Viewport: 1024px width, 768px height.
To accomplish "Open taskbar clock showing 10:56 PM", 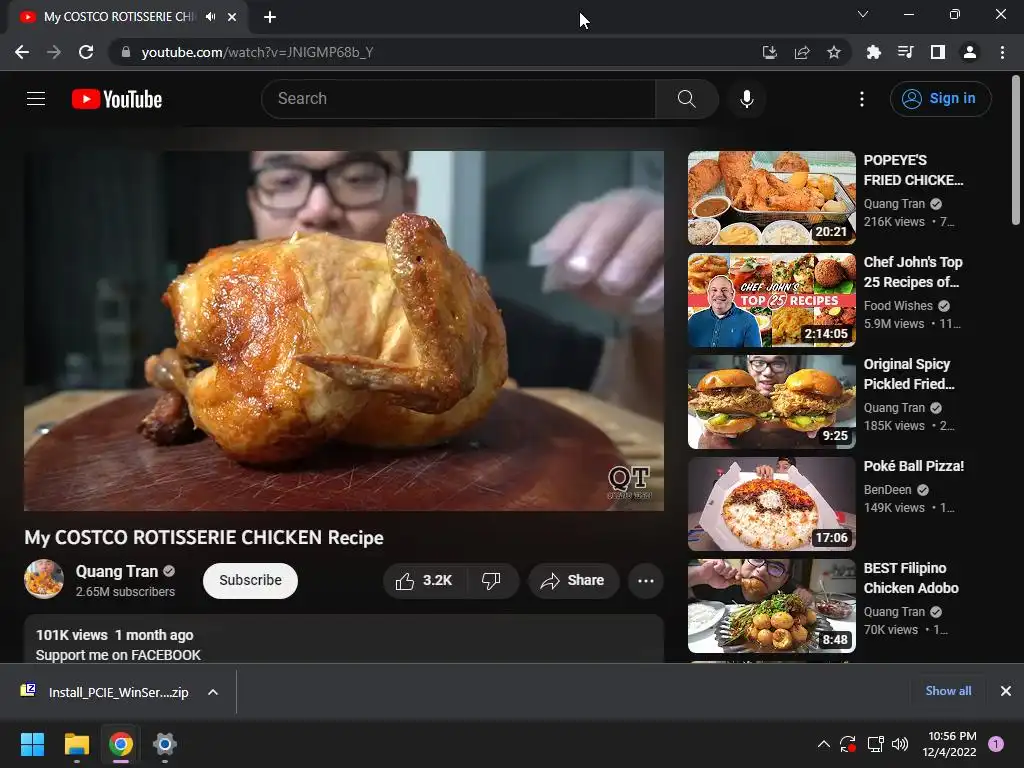I will coord(949,744).
